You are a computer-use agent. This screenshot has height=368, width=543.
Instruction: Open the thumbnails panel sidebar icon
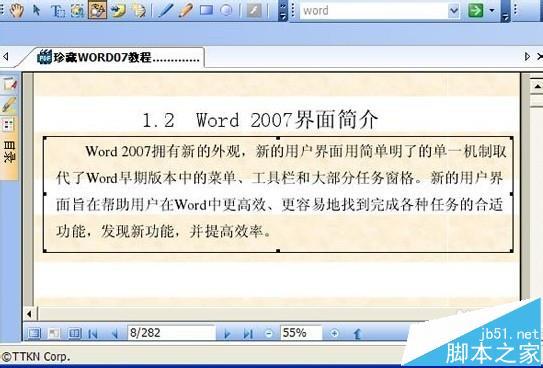[8, 125]
